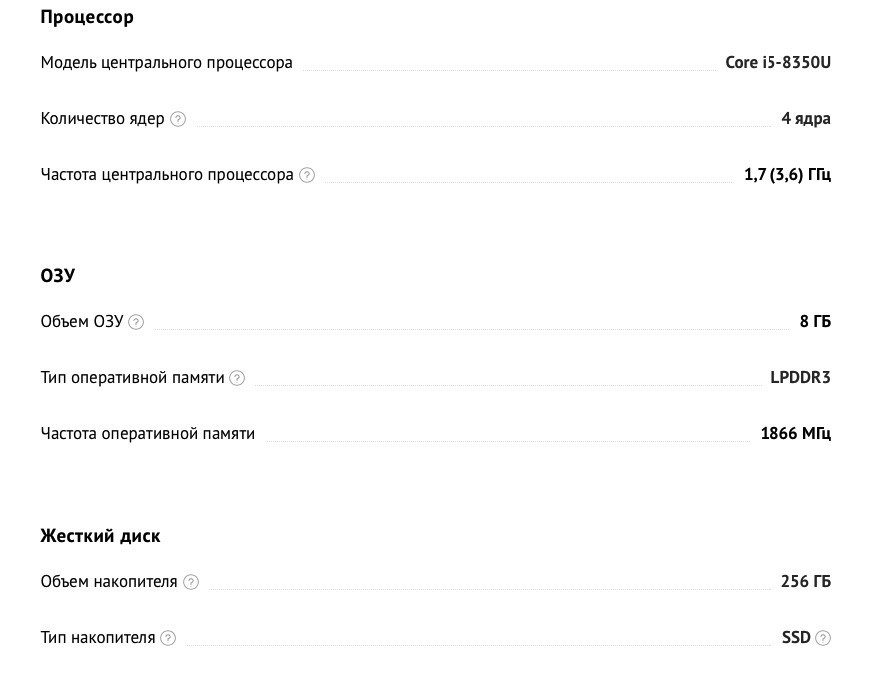Click the 4 ядра value
880x676 pixels.
click(806, 119)
